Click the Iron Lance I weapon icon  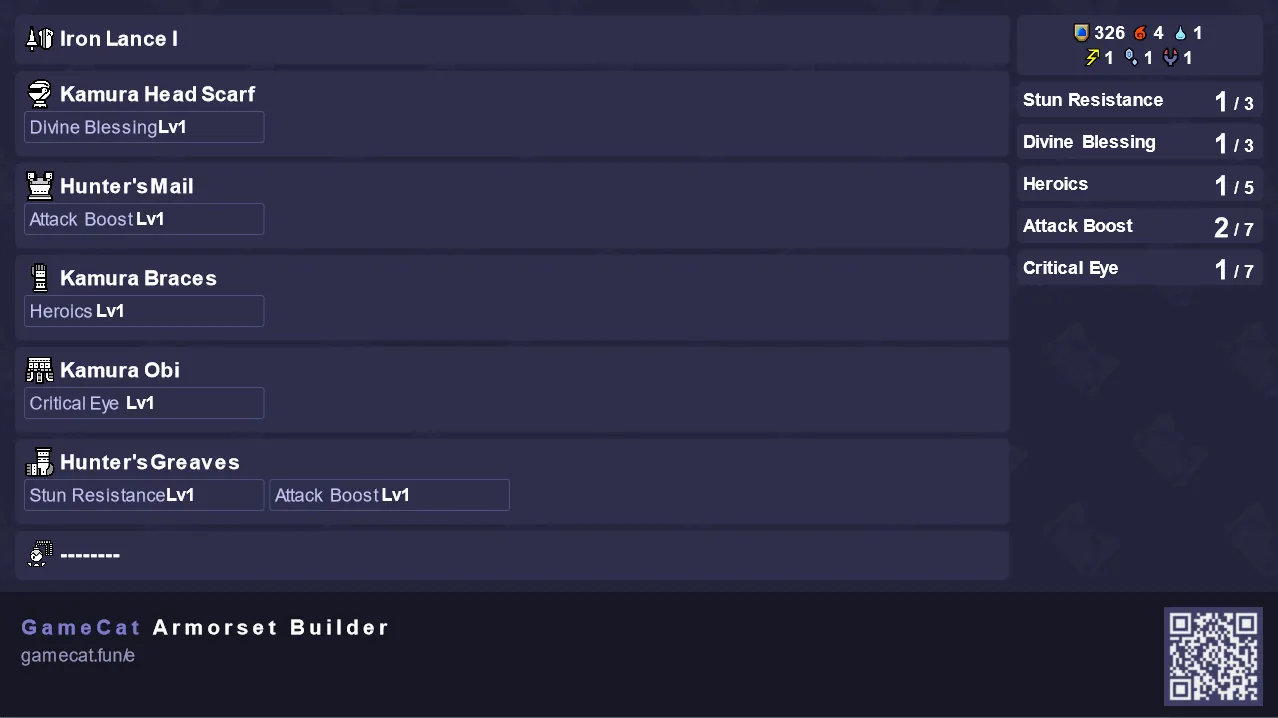(39, 39)
